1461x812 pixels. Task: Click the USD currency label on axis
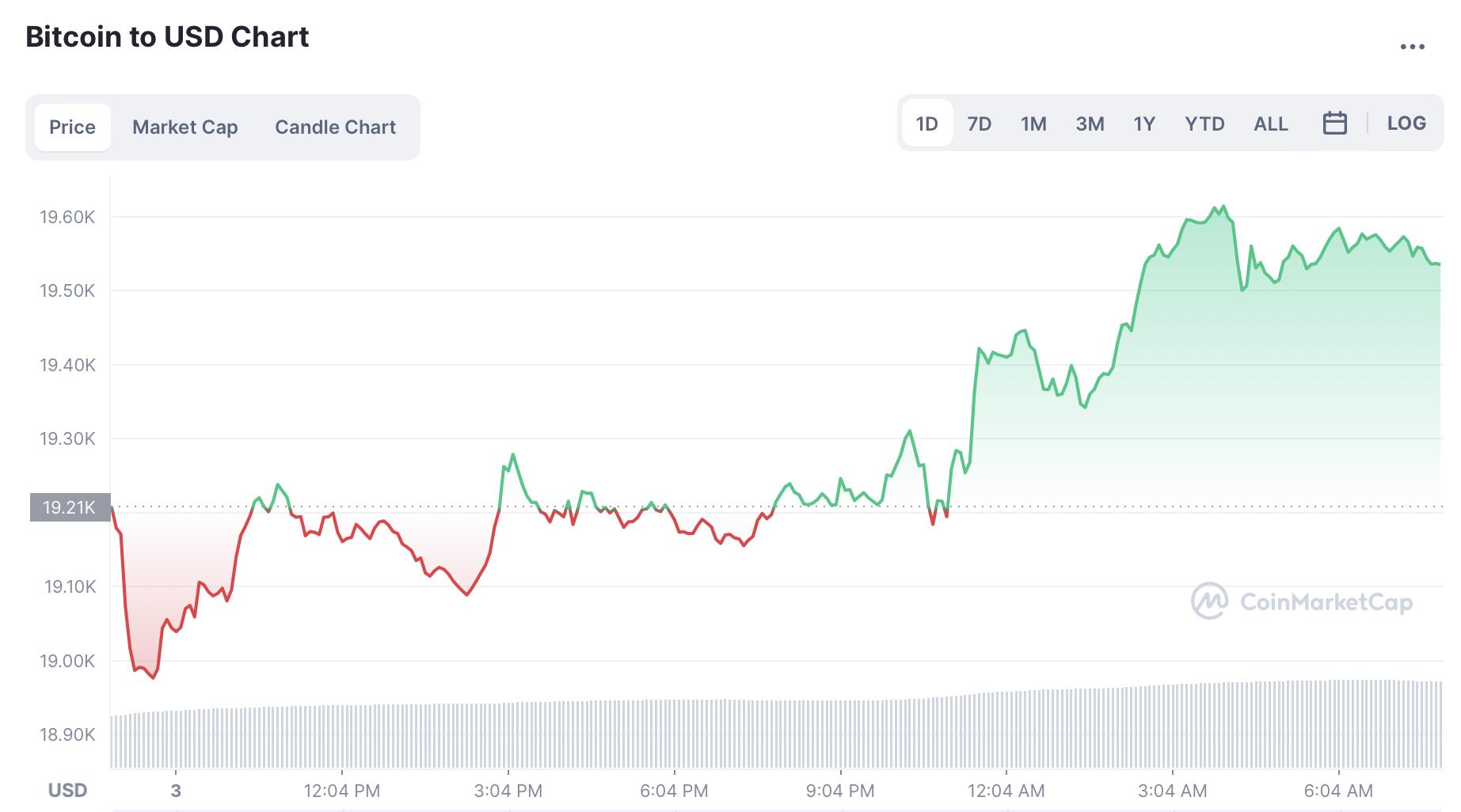[x=67, y=791]
